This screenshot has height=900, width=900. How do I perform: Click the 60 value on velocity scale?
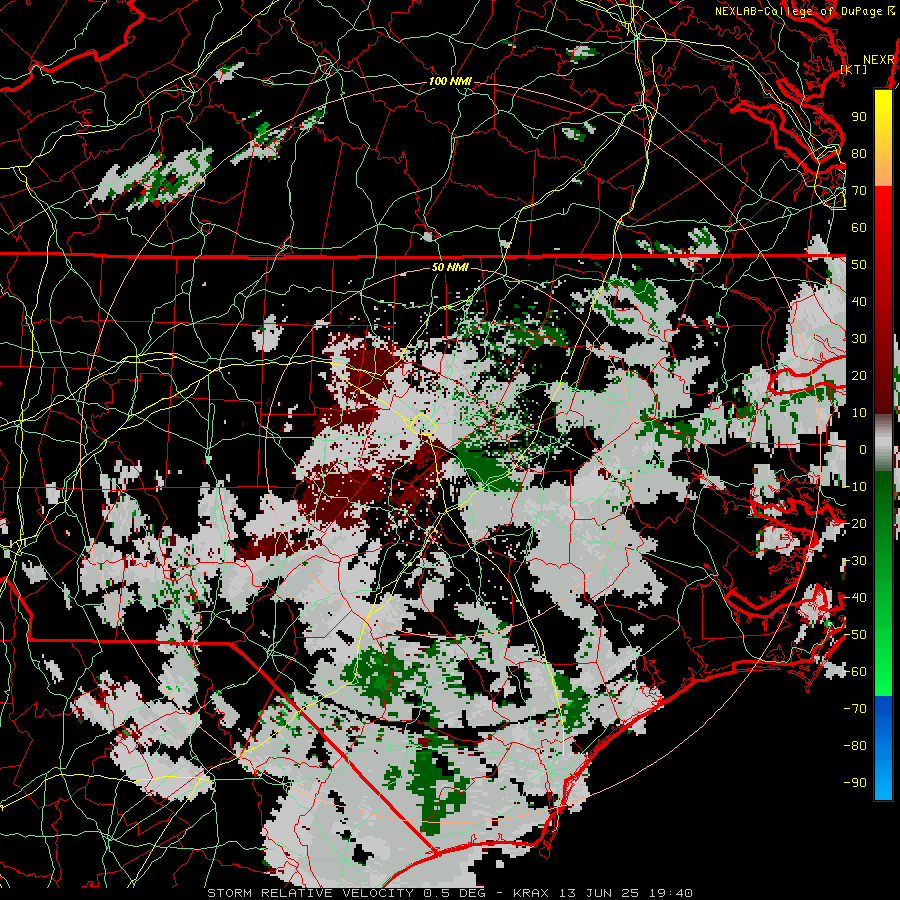click(x=859, y=228)
